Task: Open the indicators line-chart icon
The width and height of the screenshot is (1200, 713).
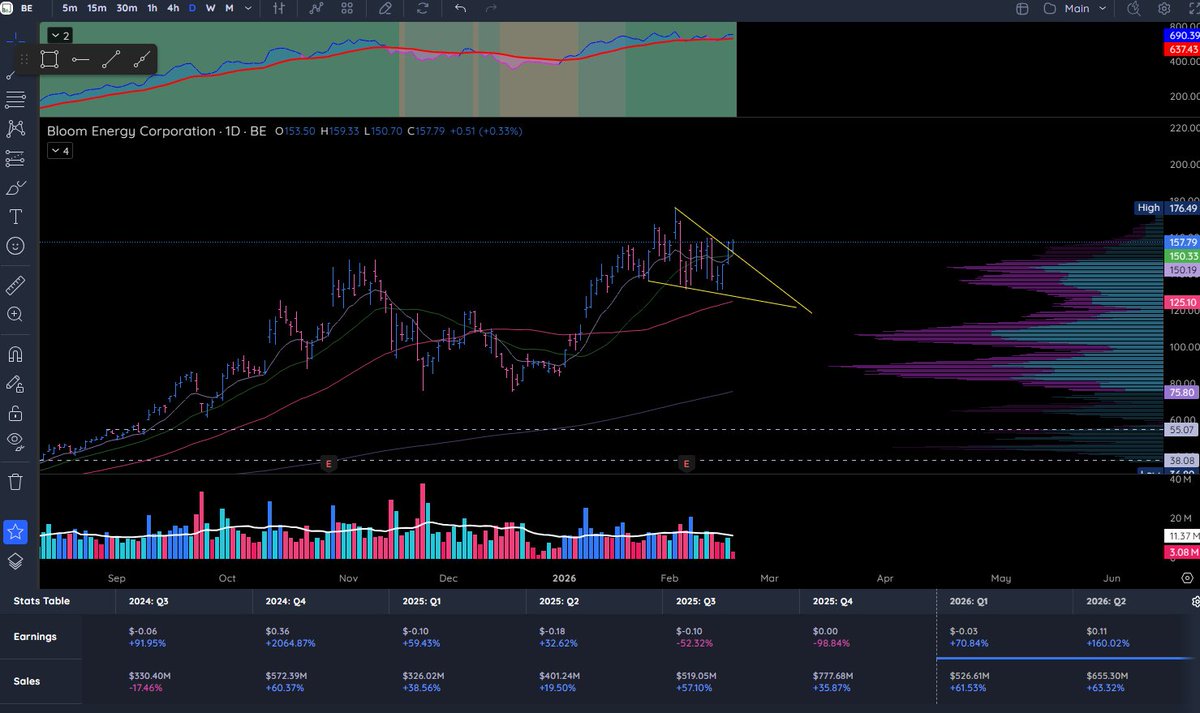Action: point(317,8)
